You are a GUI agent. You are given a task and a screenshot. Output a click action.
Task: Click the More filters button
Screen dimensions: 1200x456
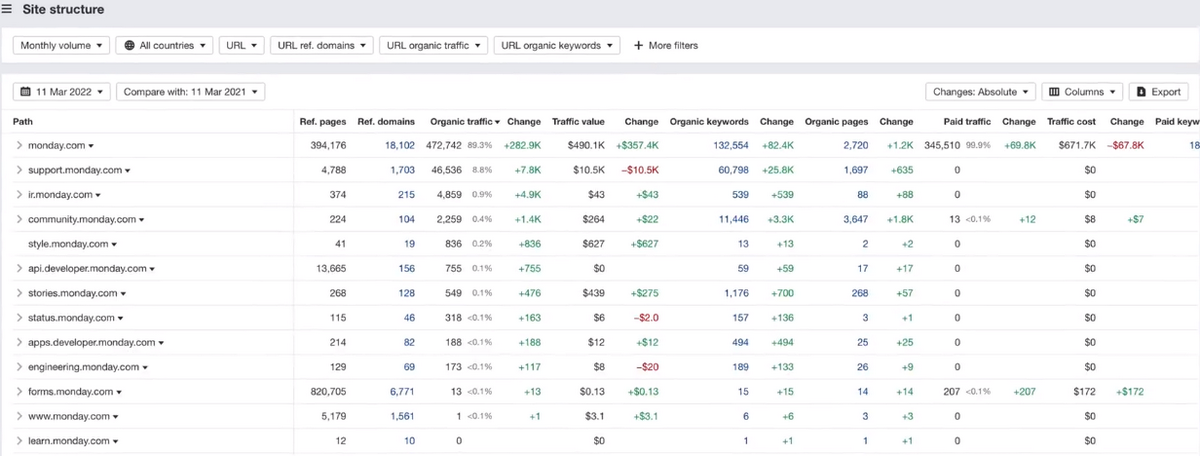click(x=666, y=45)
